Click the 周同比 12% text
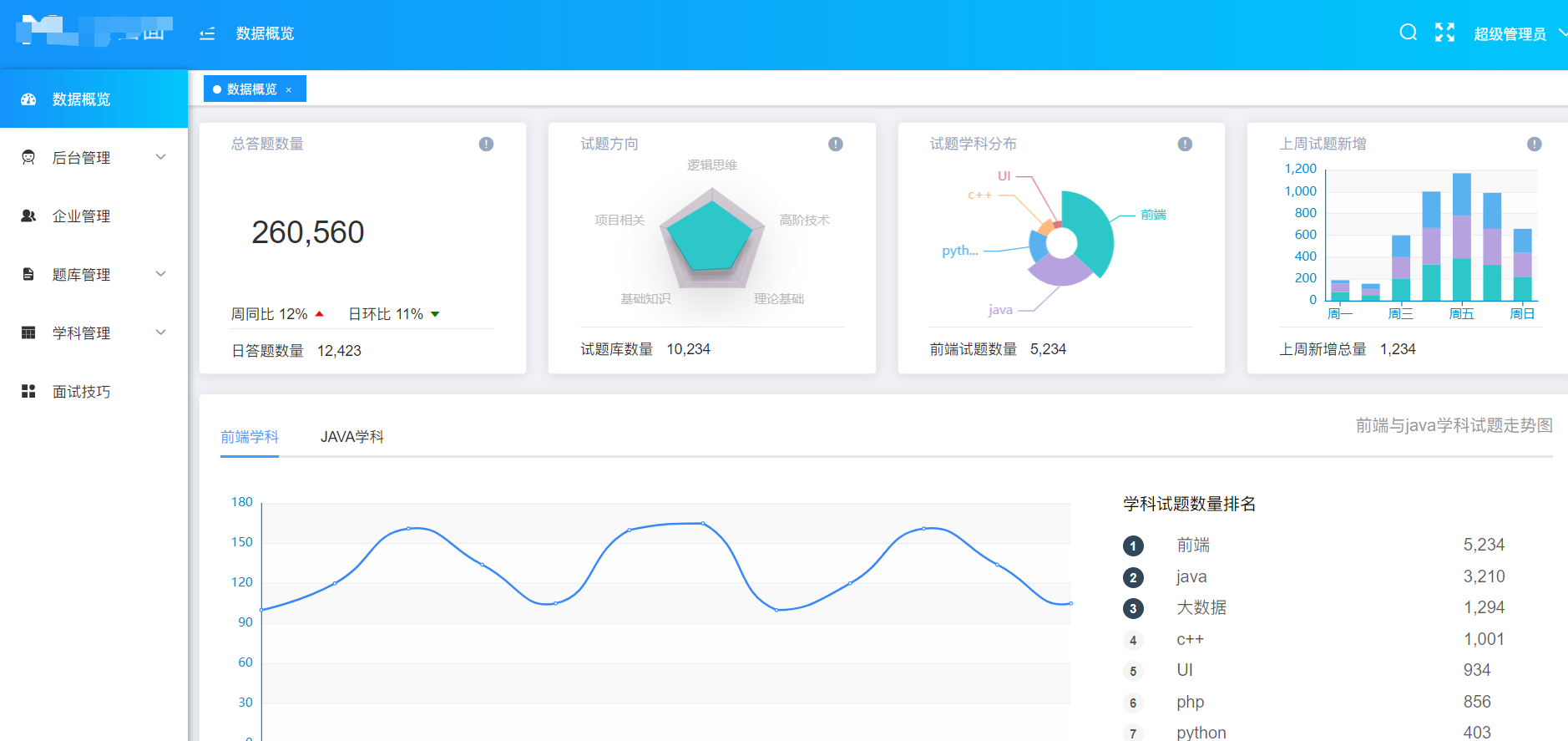1568x741 pixels. pyautogui.click(x=269, y=314)
